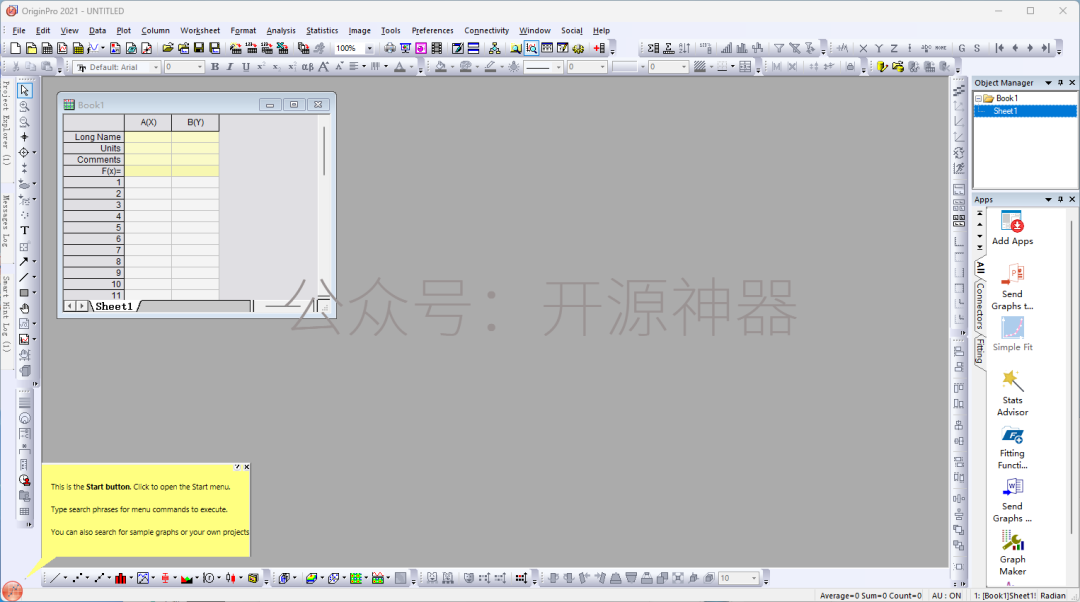Select column B(Y) header
The image size is (1080, 602).
(196, 123)
